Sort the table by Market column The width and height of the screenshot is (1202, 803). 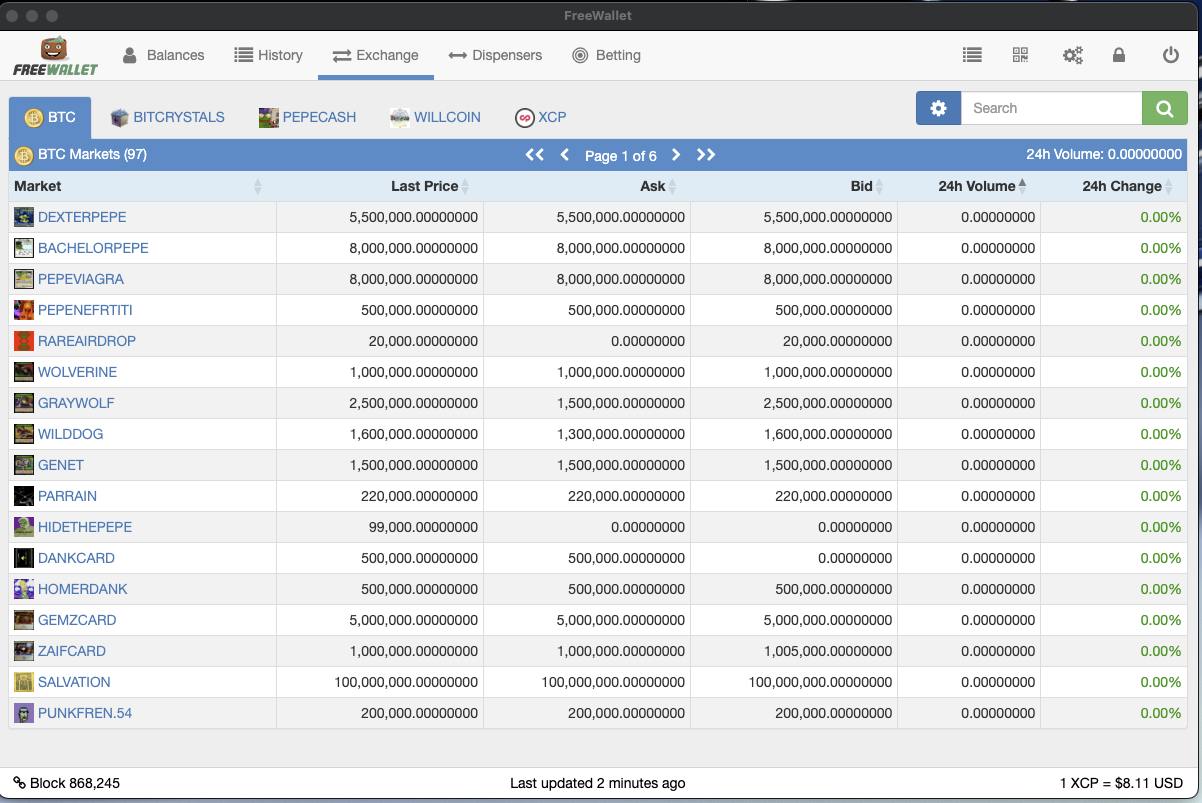click(x=142, y=186)
